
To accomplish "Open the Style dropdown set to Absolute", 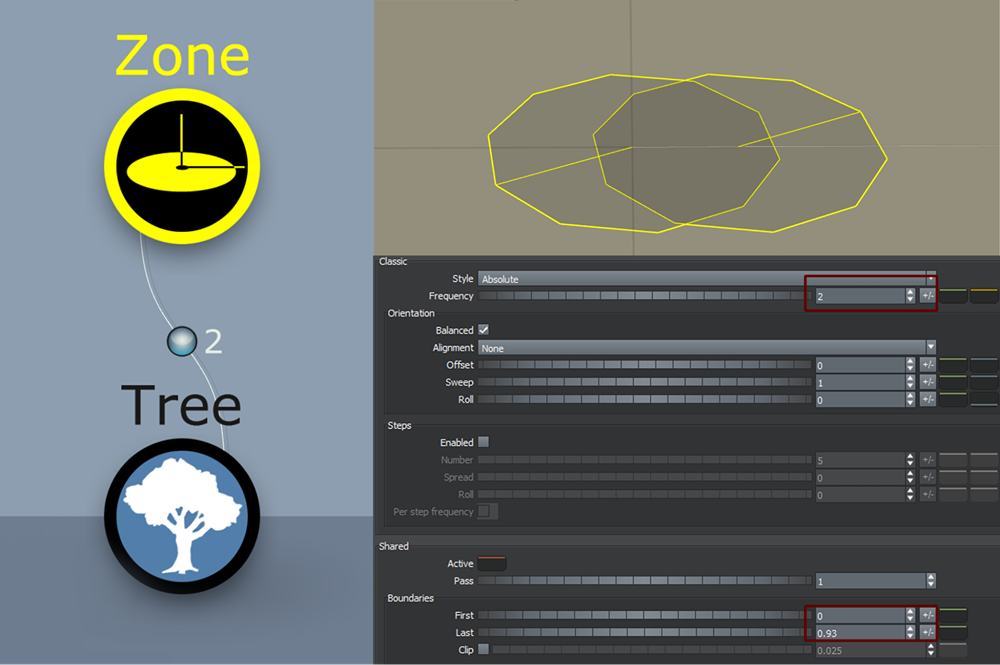I will (x=707, y=279).
